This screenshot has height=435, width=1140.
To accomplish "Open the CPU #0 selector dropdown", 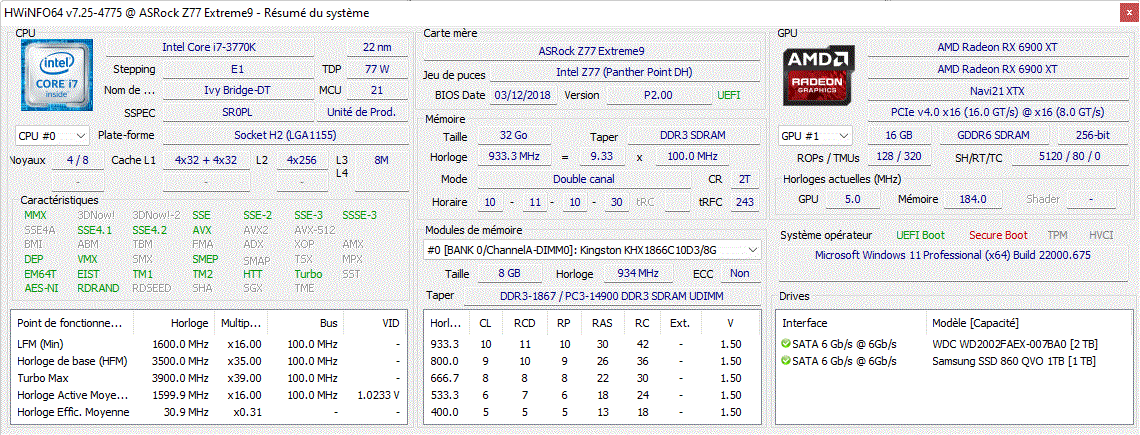I will [x=52, y=136].
